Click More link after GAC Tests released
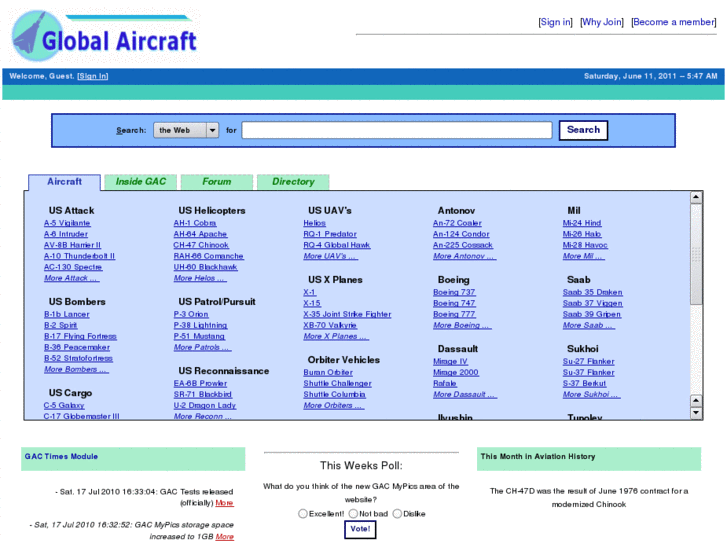The image size is (727, 545). pyautogui.click(x=224, y=503)
